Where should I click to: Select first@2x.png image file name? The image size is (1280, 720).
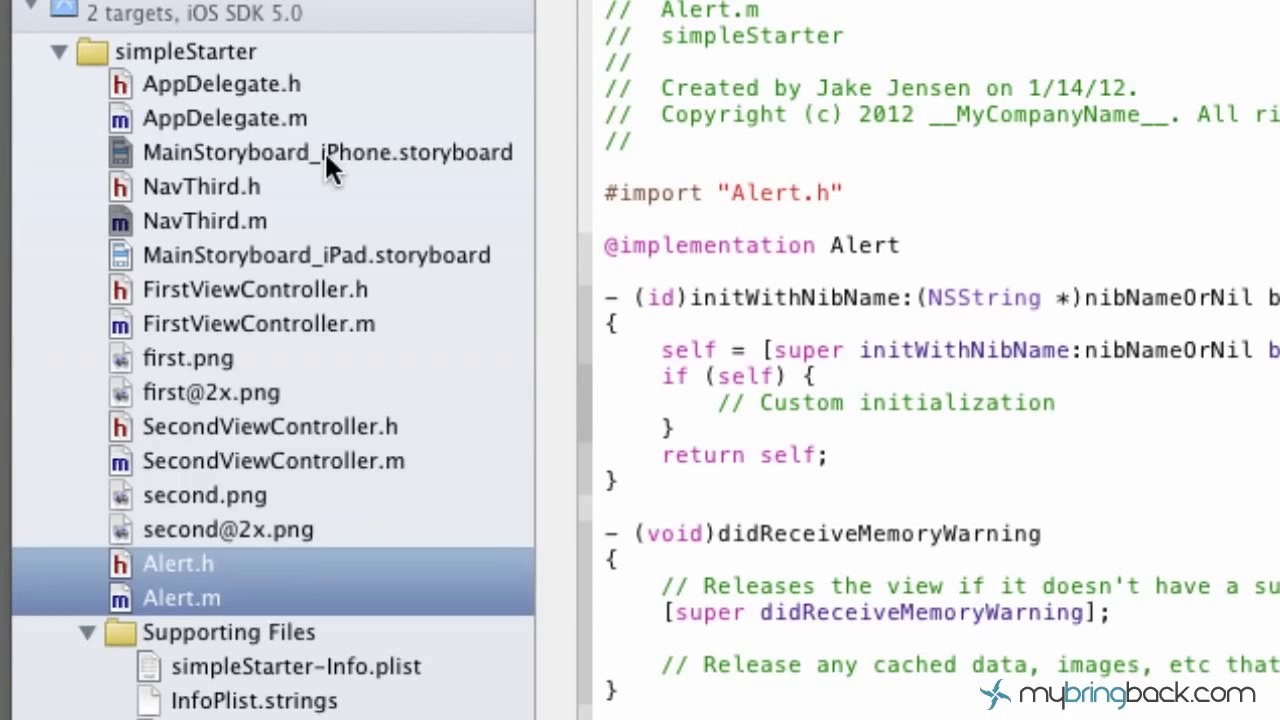[211, 393]
